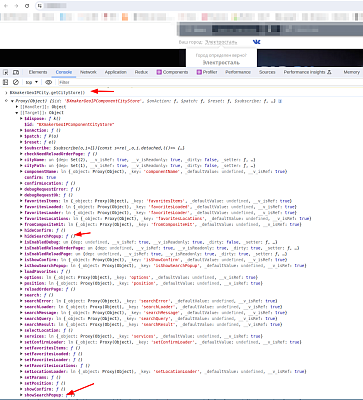Viewport: 363px width, 400px height.
Task: Clear the console with the ban icon
Action: [x=16, y=82]
